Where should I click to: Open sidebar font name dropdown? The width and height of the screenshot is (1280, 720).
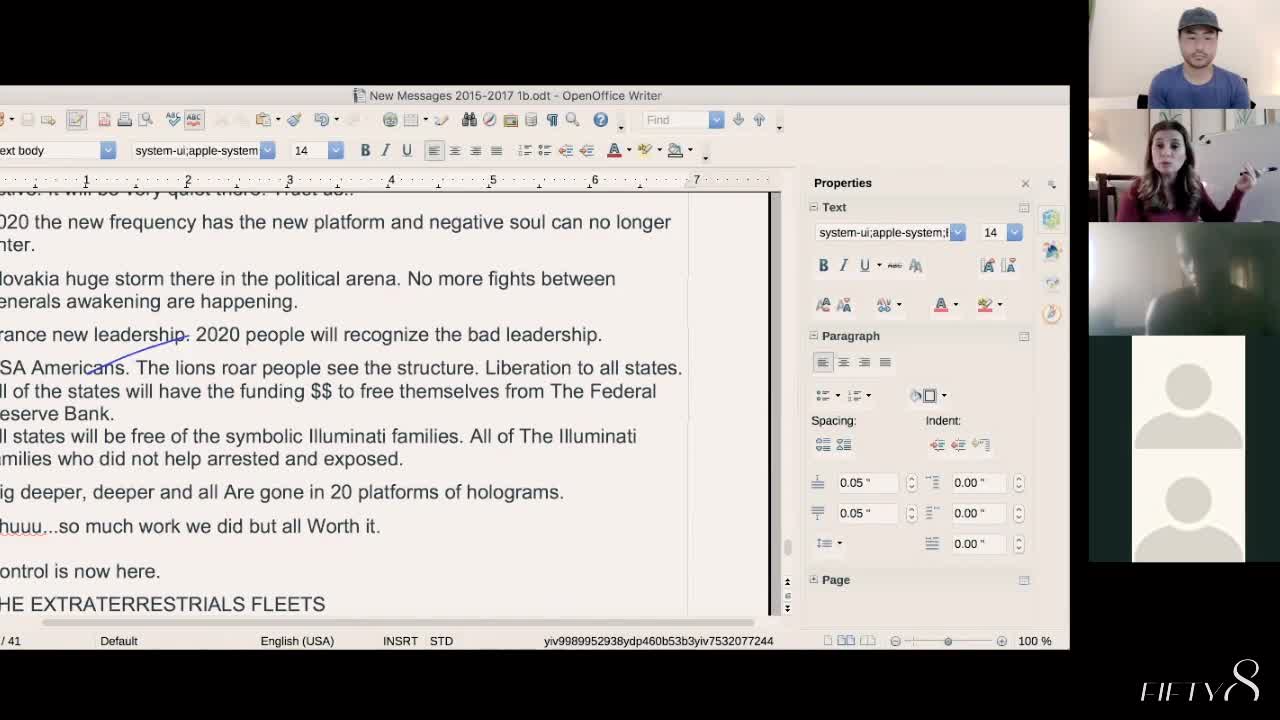[958, 232]
